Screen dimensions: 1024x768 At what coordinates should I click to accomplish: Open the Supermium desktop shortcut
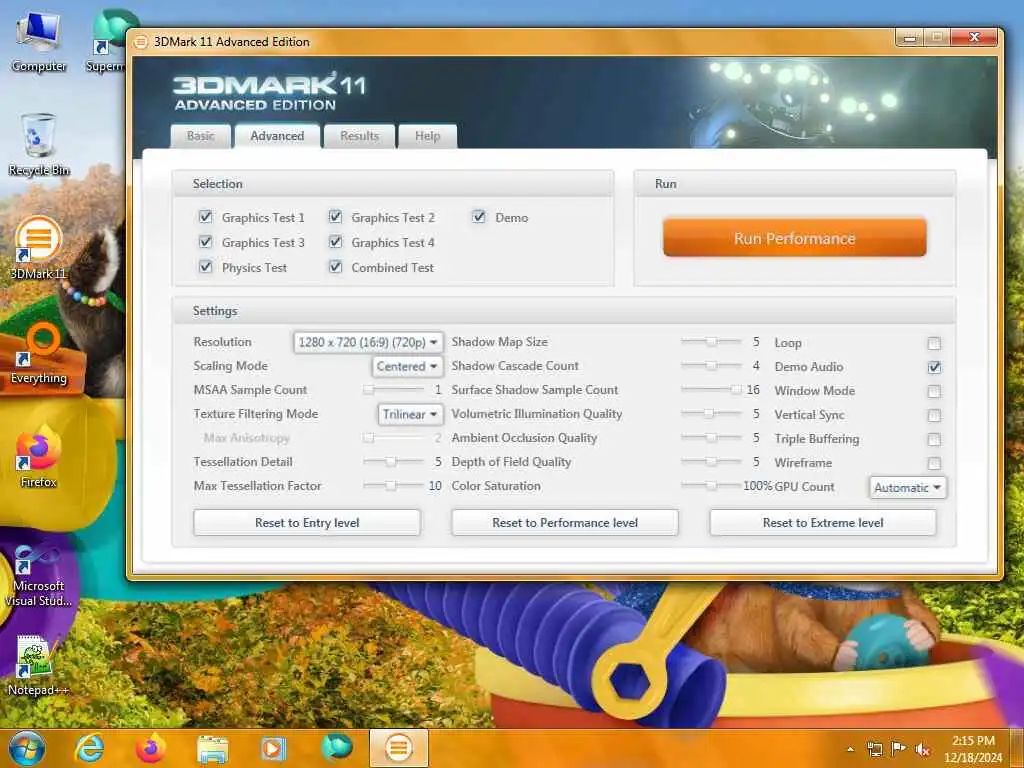[108, 43]
